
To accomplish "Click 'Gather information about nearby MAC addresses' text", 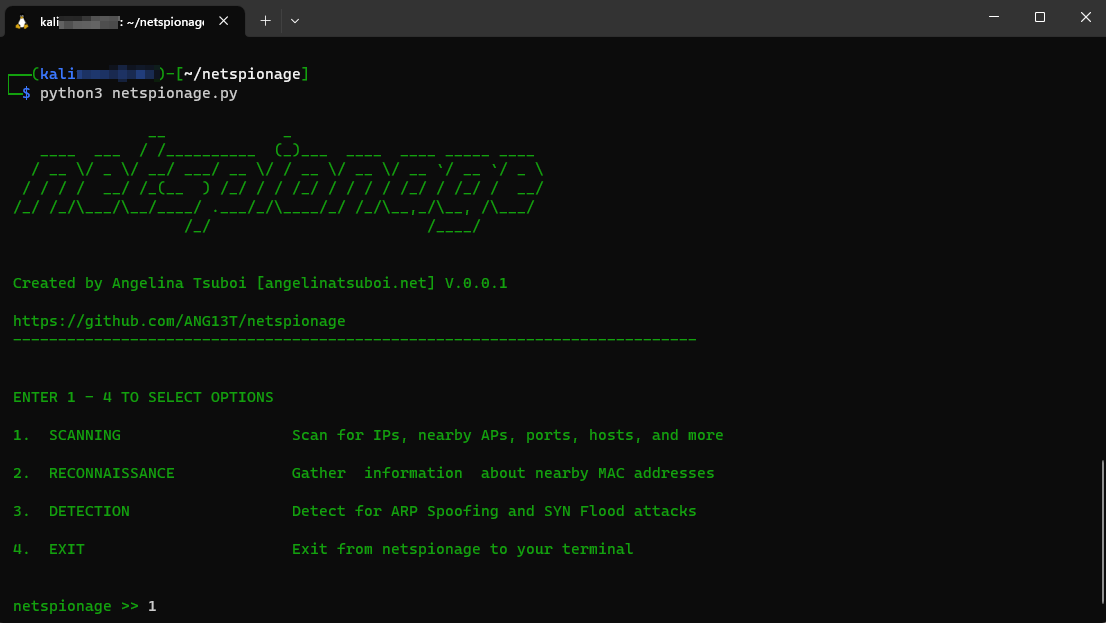I will [x=503, y=473].
